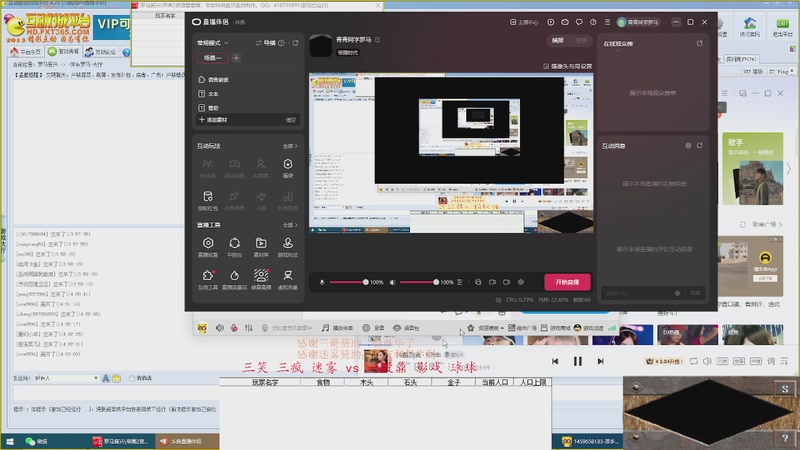This screenshot has height=450, width=800.
Task: Open the cloud icon in title bar
Action: pyautogui.click(x=565, y=22)
